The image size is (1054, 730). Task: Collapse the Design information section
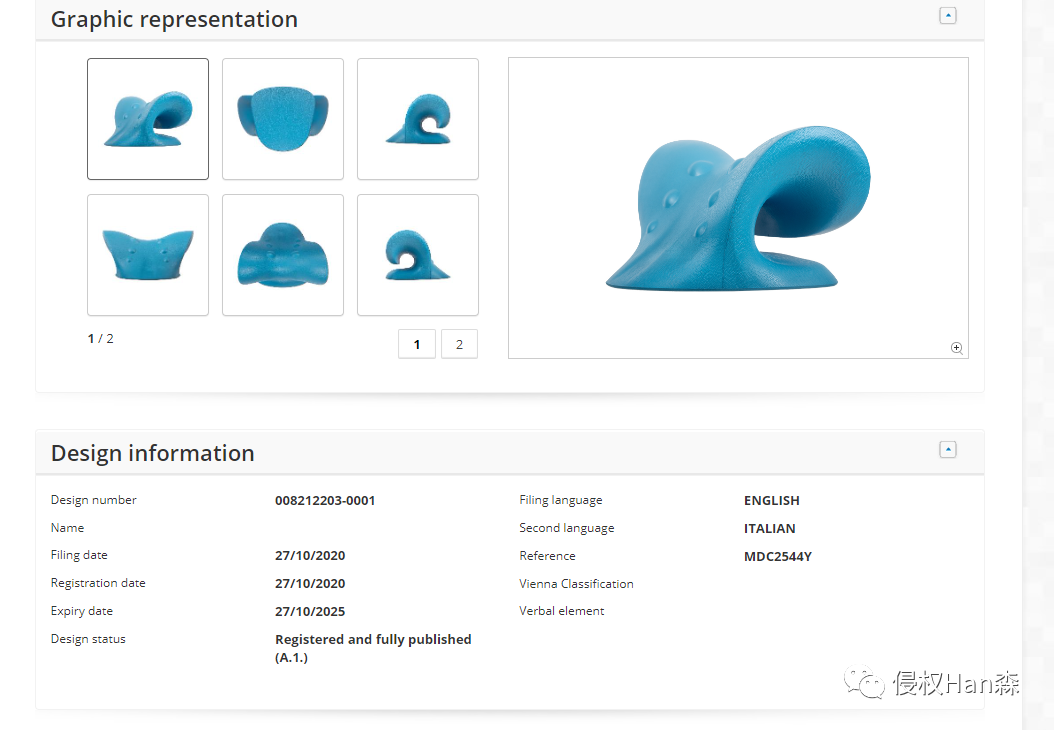[x=948, y=450]
